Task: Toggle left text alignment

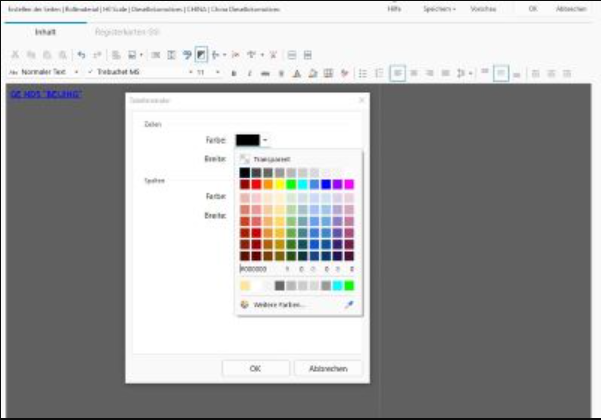Action: [397, 73]
